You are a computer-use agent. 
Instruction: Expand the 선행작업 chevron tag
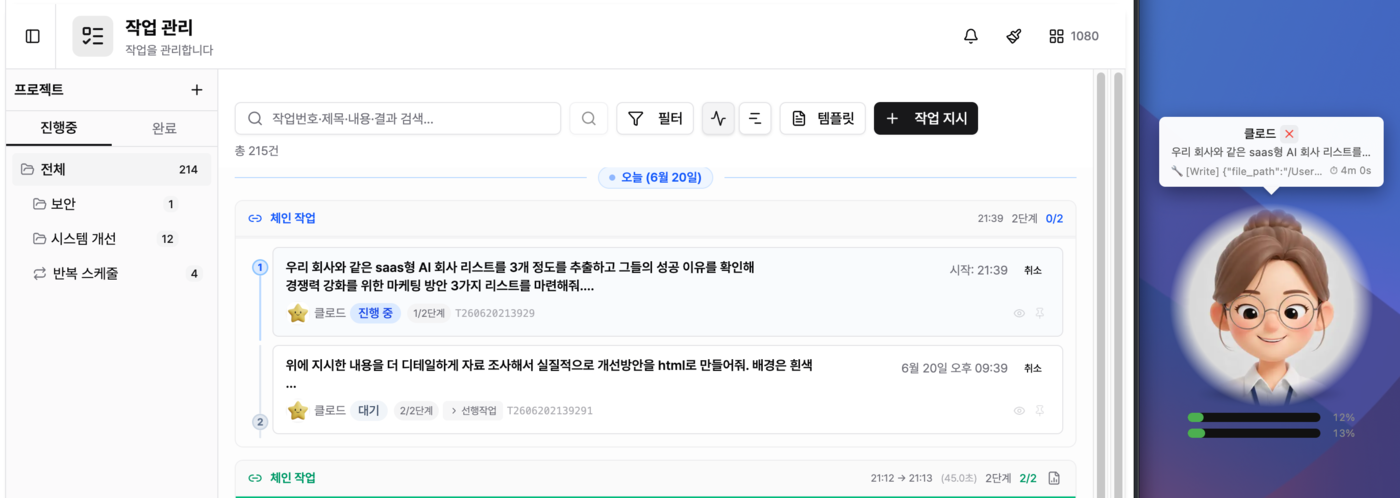pyautogui.click(x=472, y=410)
